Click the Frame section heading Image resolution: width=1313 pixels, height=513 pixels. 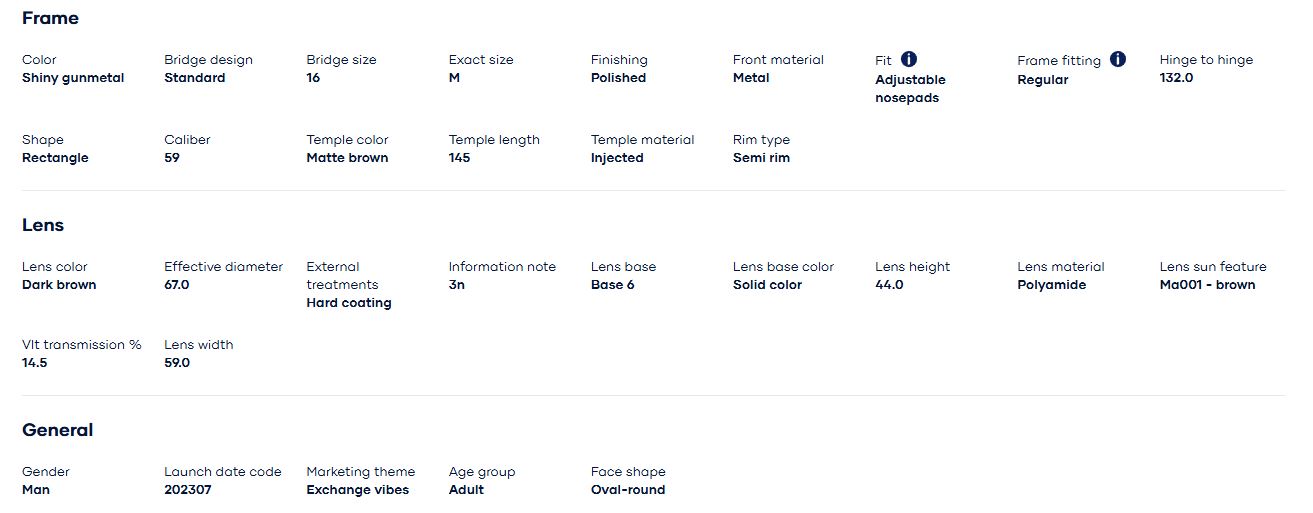coord(50,18)
